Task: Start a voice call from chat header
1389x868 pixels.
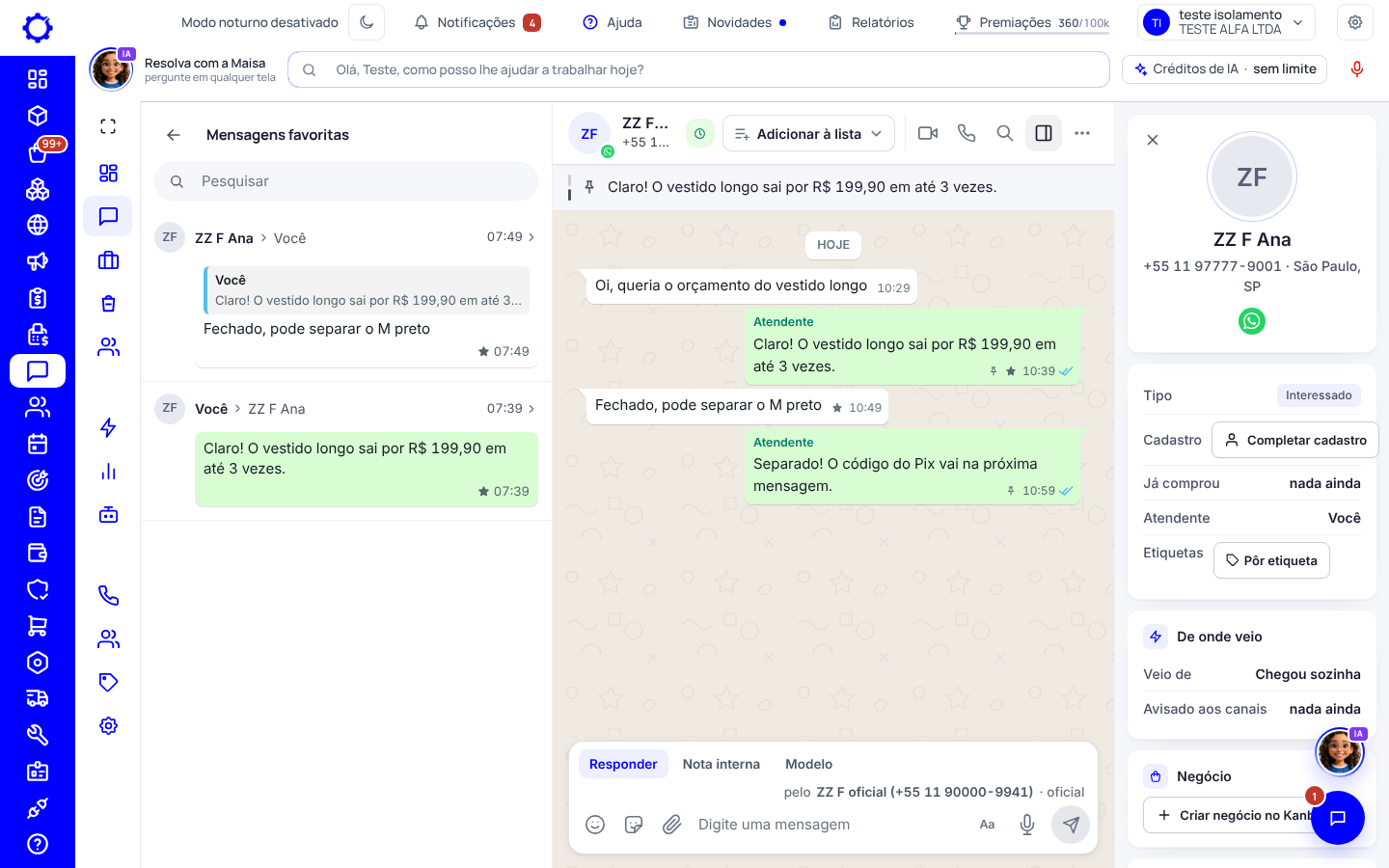Action: point(967,133)
